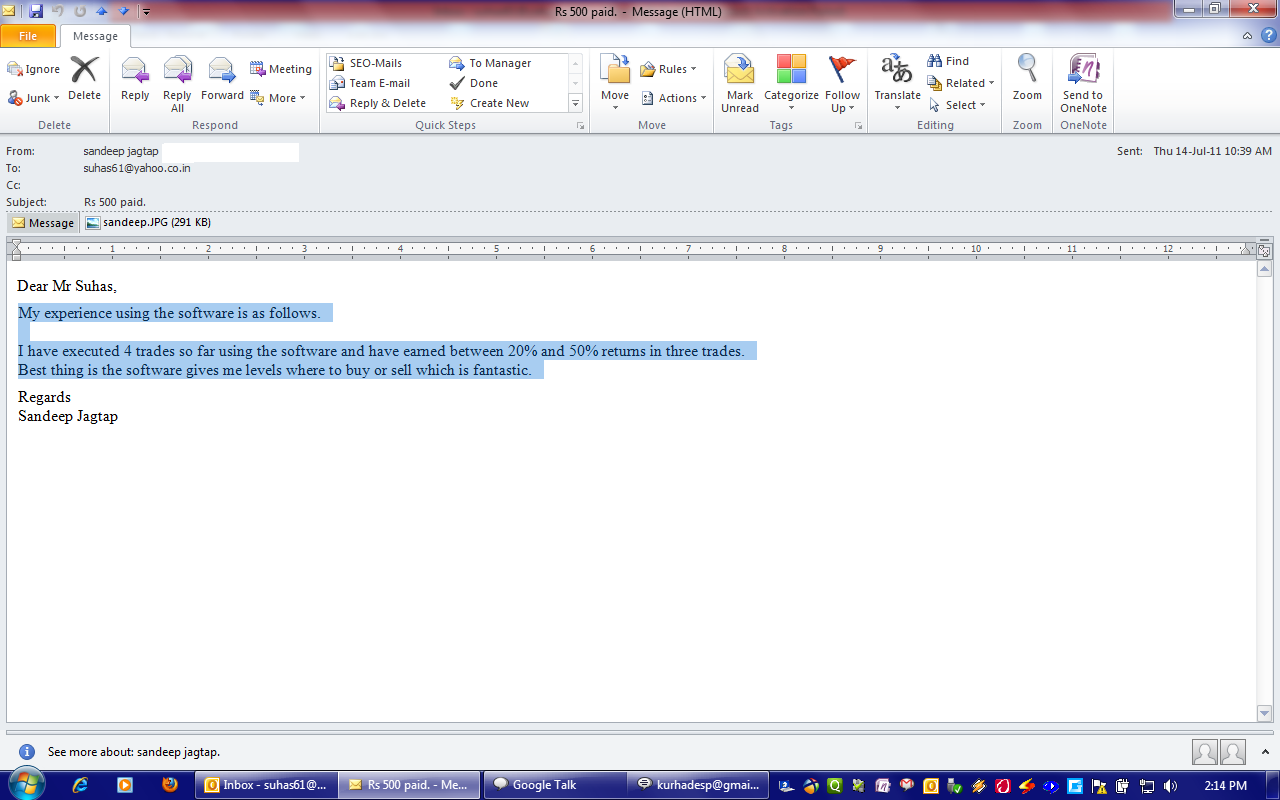Reply with a Meeting
This screenshot has height=800, width=1280.
(x=281, y=69)
